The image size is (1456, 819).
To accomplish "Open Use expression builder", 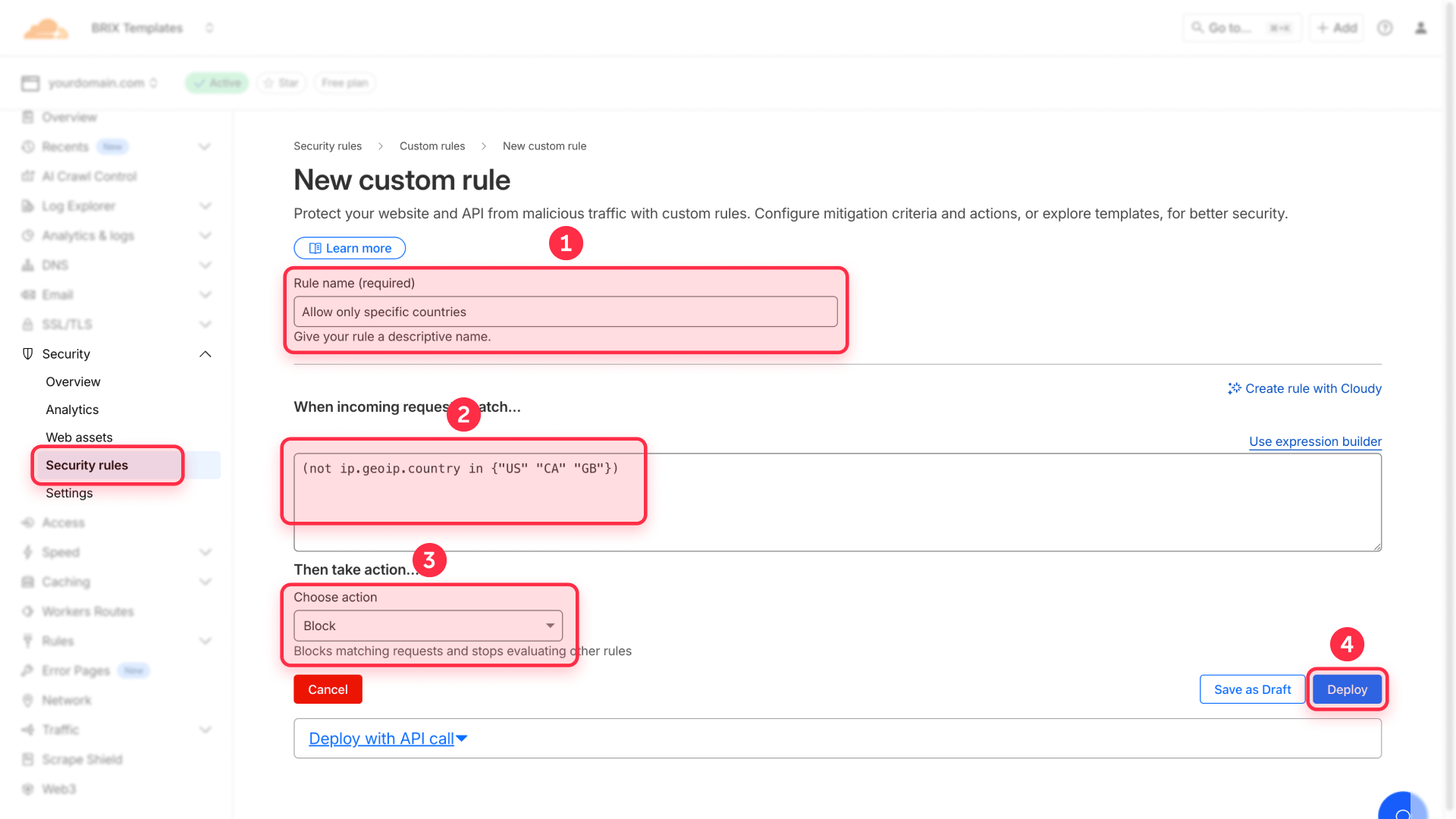I will [x=1314, y=441].
